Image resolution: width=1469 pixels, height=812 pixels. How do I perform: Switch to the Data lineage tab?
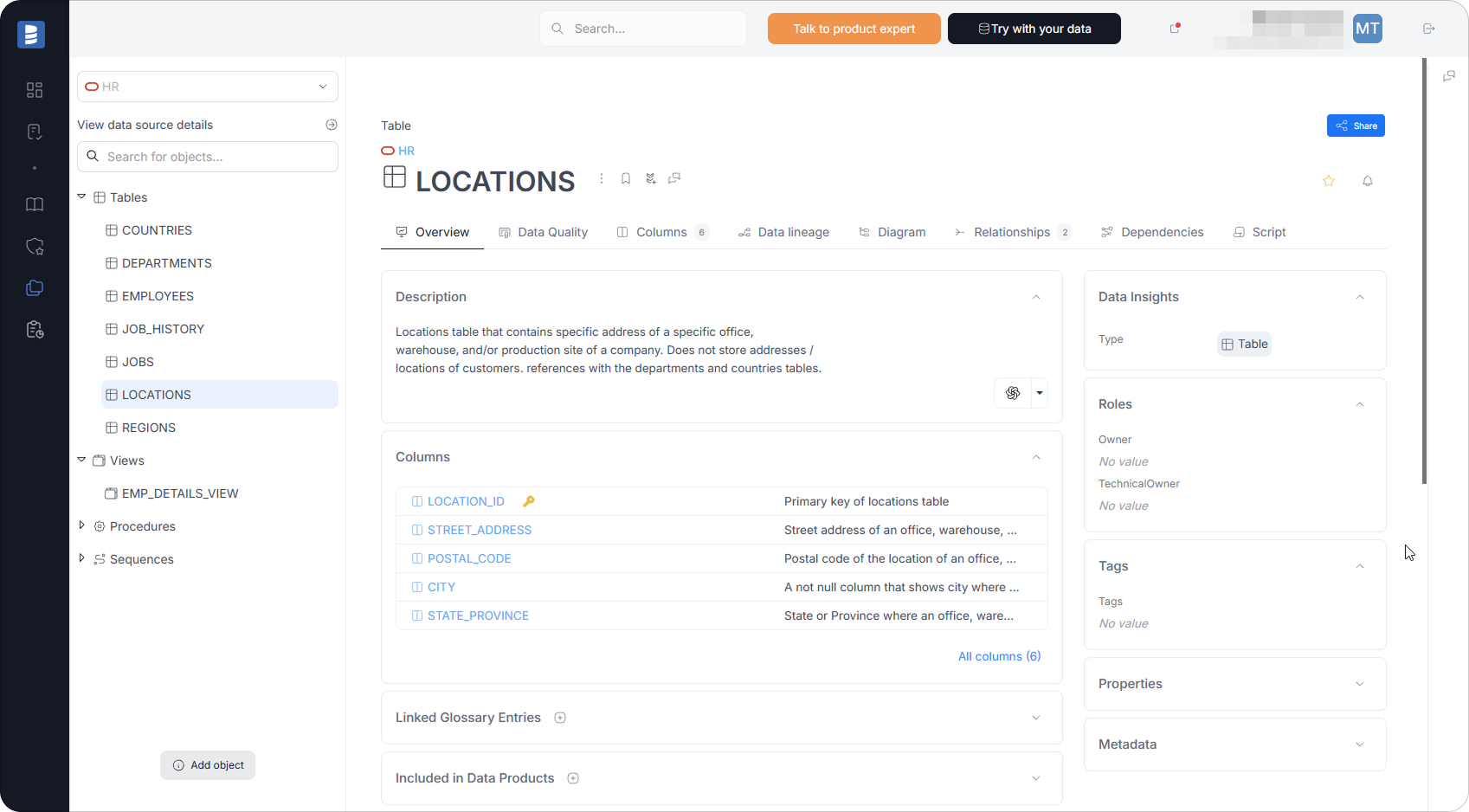tap(783, 232)
